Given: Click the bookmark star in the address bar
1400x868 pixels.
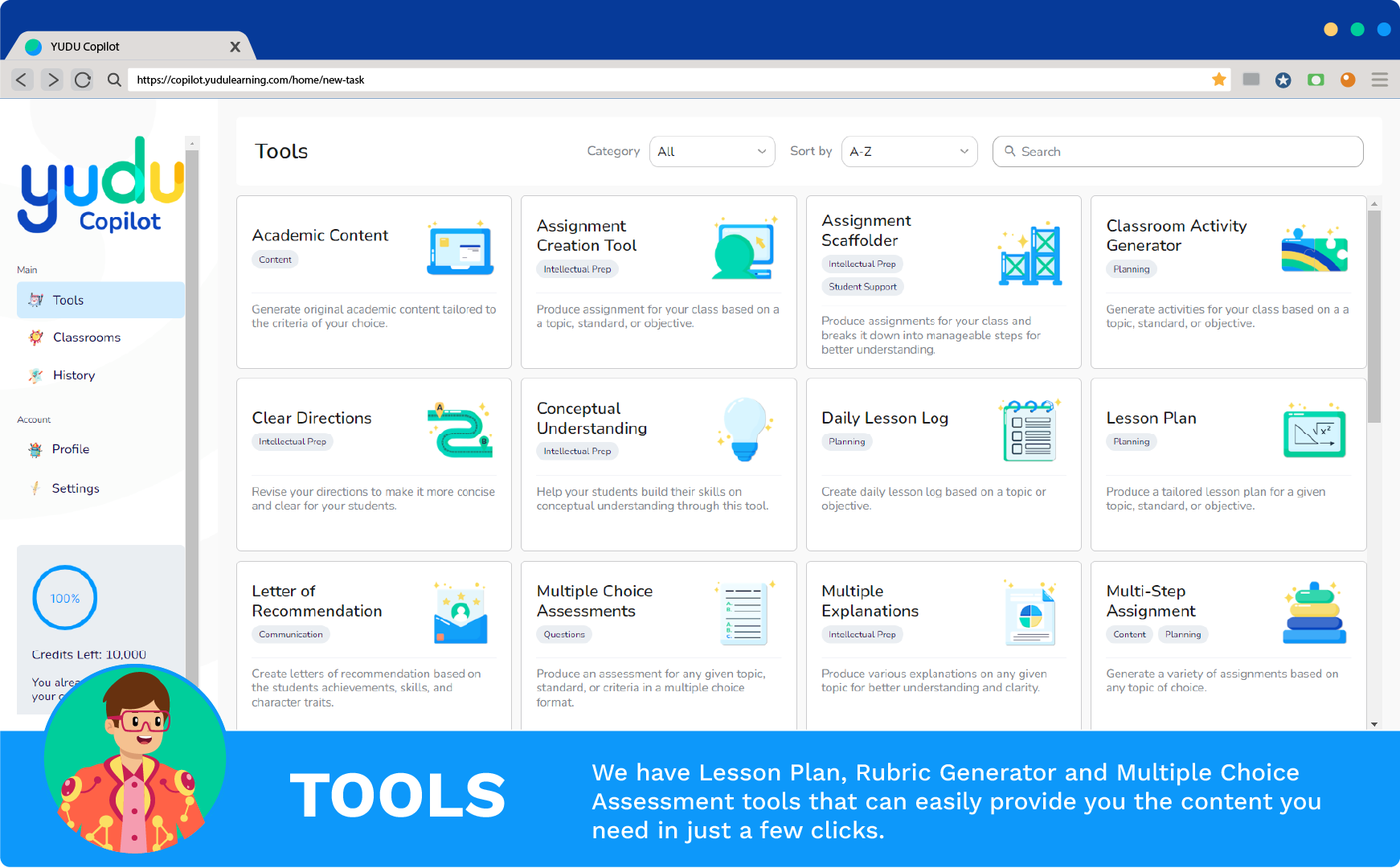Looking at the screenshot, I should (x=1219, y=79).
